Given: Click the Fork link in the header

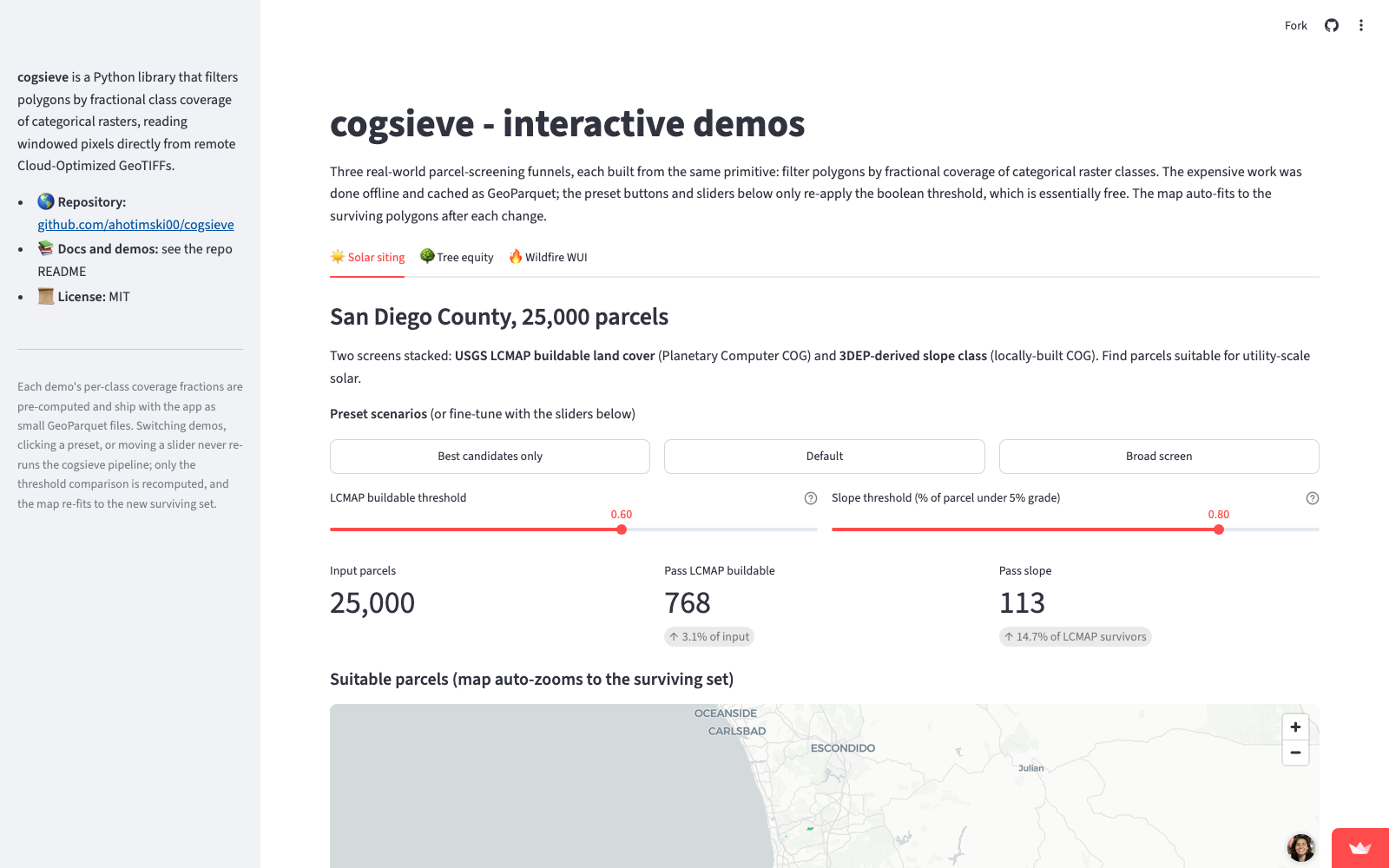Looking at the screenshot, I should [1295, 25].
